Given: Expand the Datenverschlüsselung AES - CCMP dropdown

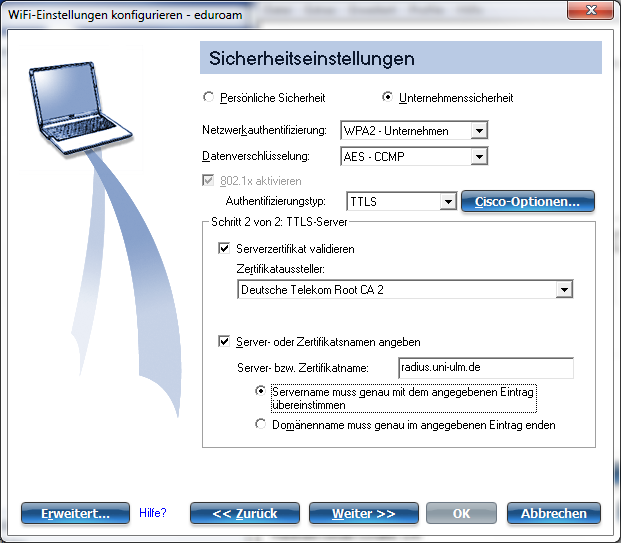Looking at the screenshot, I should 479,157.
